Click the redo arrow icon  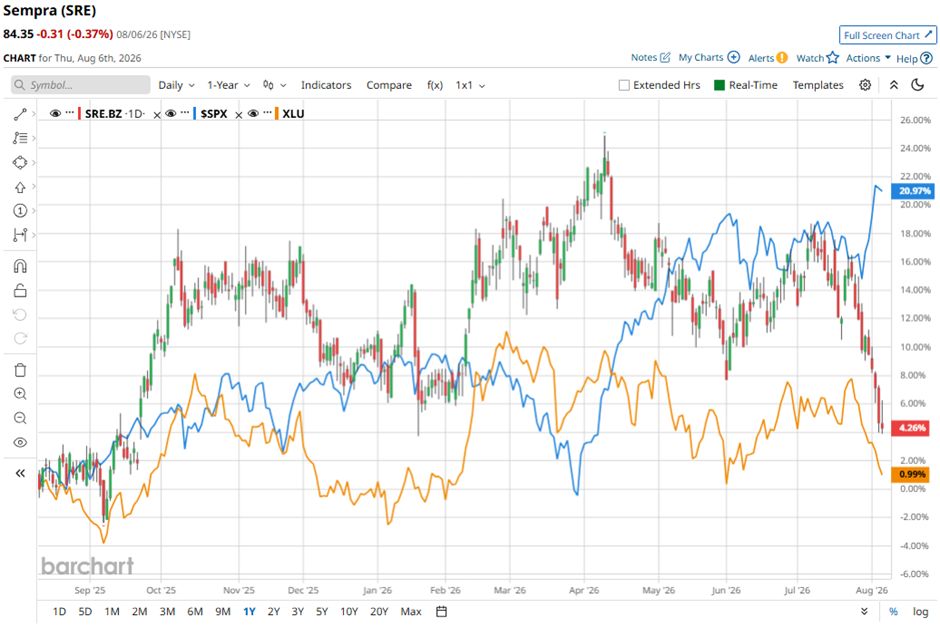click(20, 339)
